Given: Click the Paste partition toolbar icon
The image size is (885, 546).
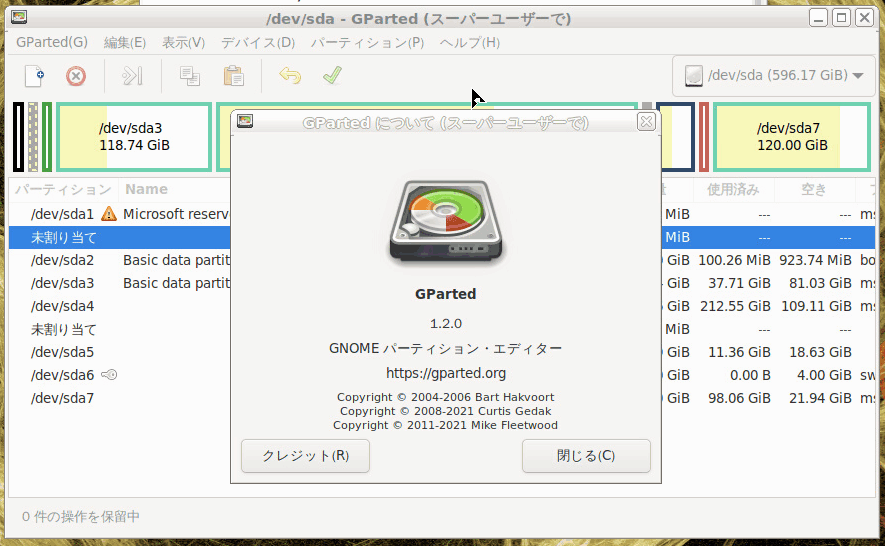Looking at the screenshot, I should 233,76.
